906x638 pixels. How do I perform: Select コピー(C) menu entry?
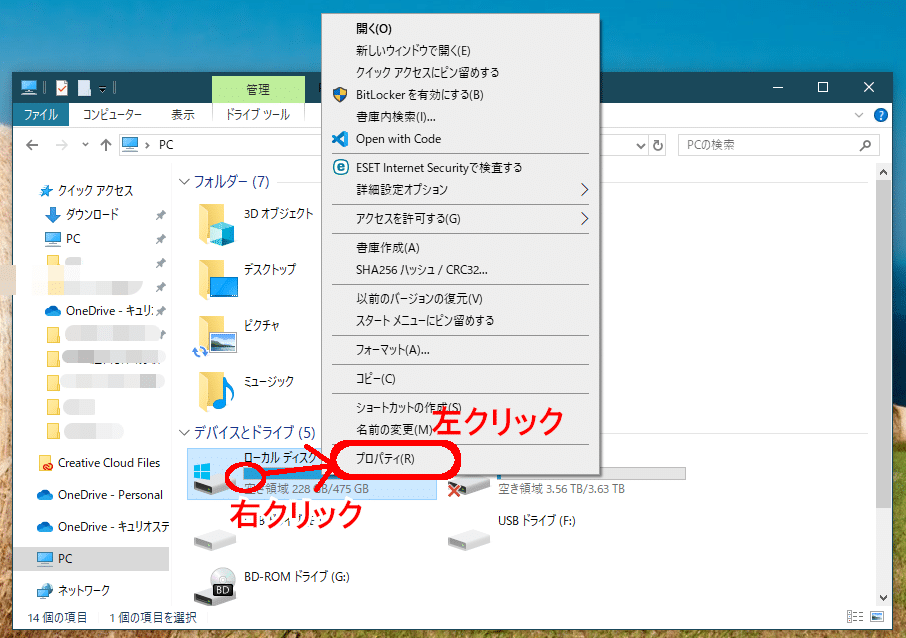click(376, 379)
